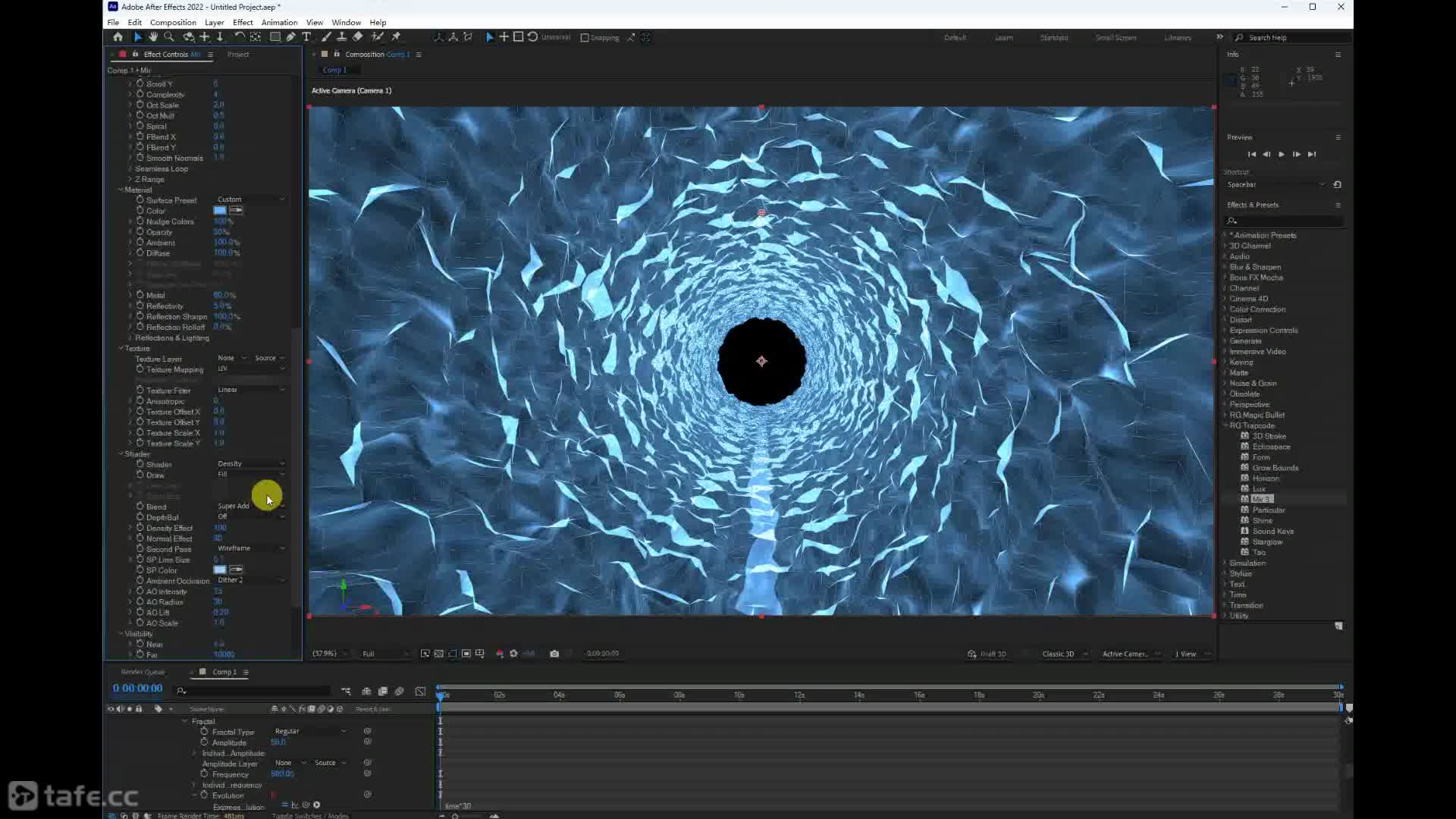
Task: Click the Material Color swatch
Action: click(x=220, y=210)
